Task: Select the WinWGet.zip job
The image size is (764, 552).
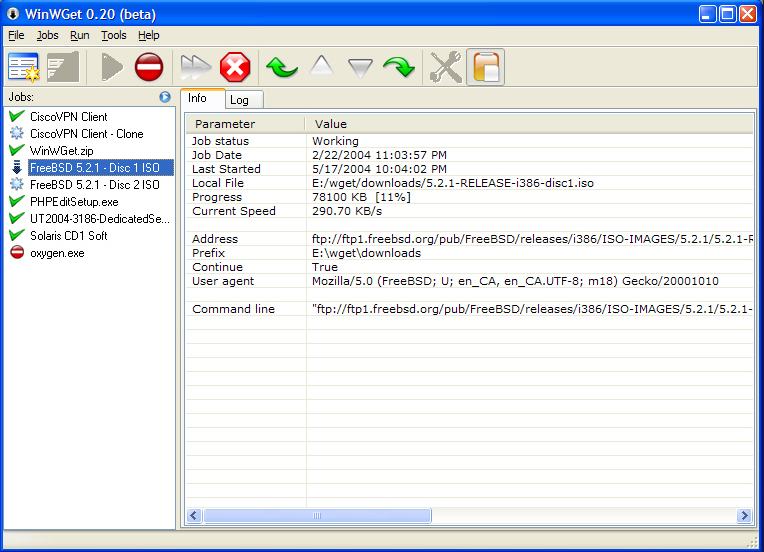Action: 61,151
